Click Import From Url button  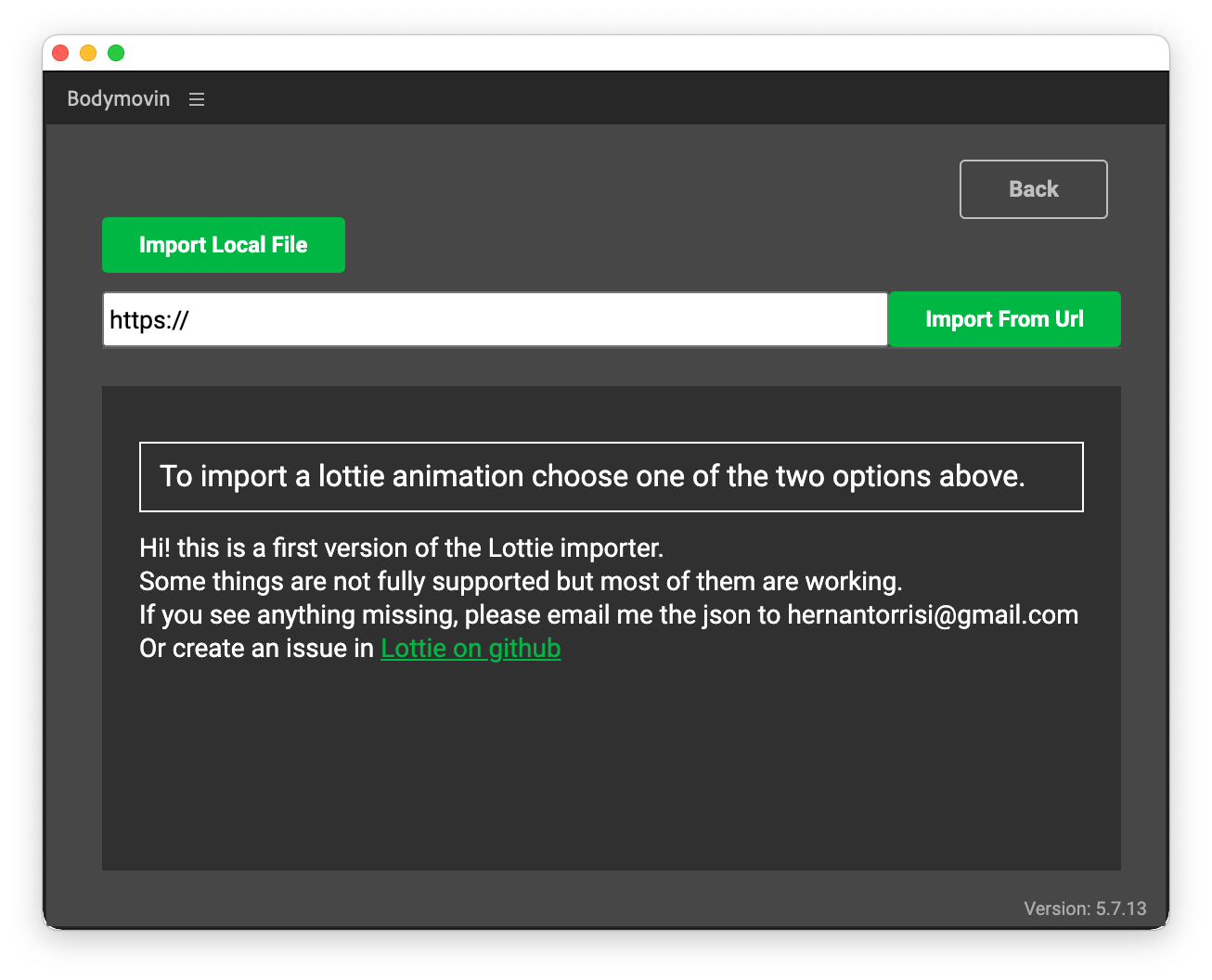[1005, 319]
